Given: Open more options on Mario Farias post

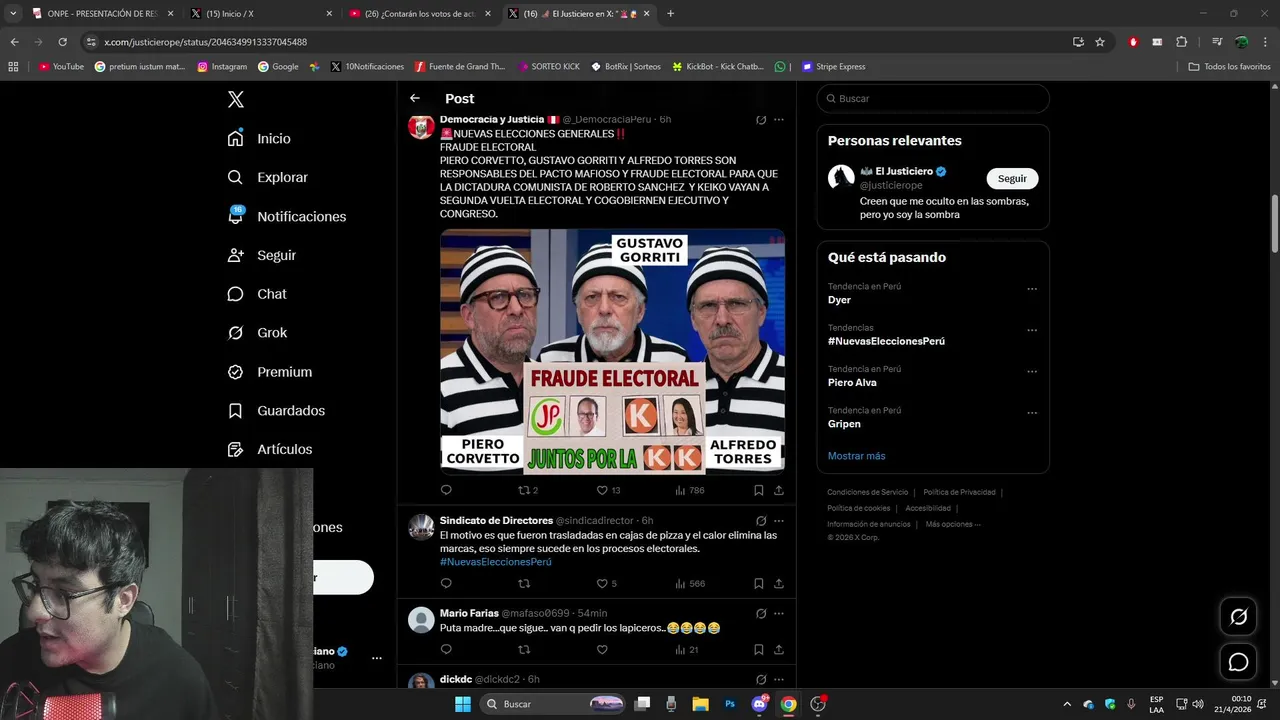Looking at the screenshot, I should [x=779, y=613].
